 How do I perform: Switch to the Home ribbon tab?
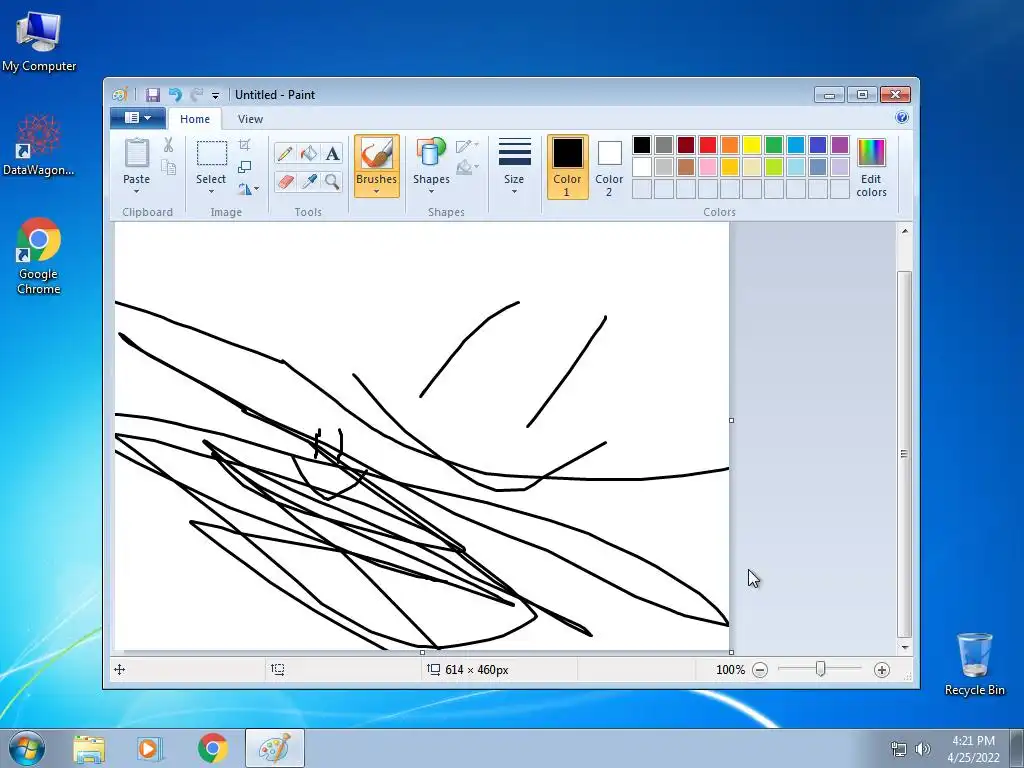[195, 119]
